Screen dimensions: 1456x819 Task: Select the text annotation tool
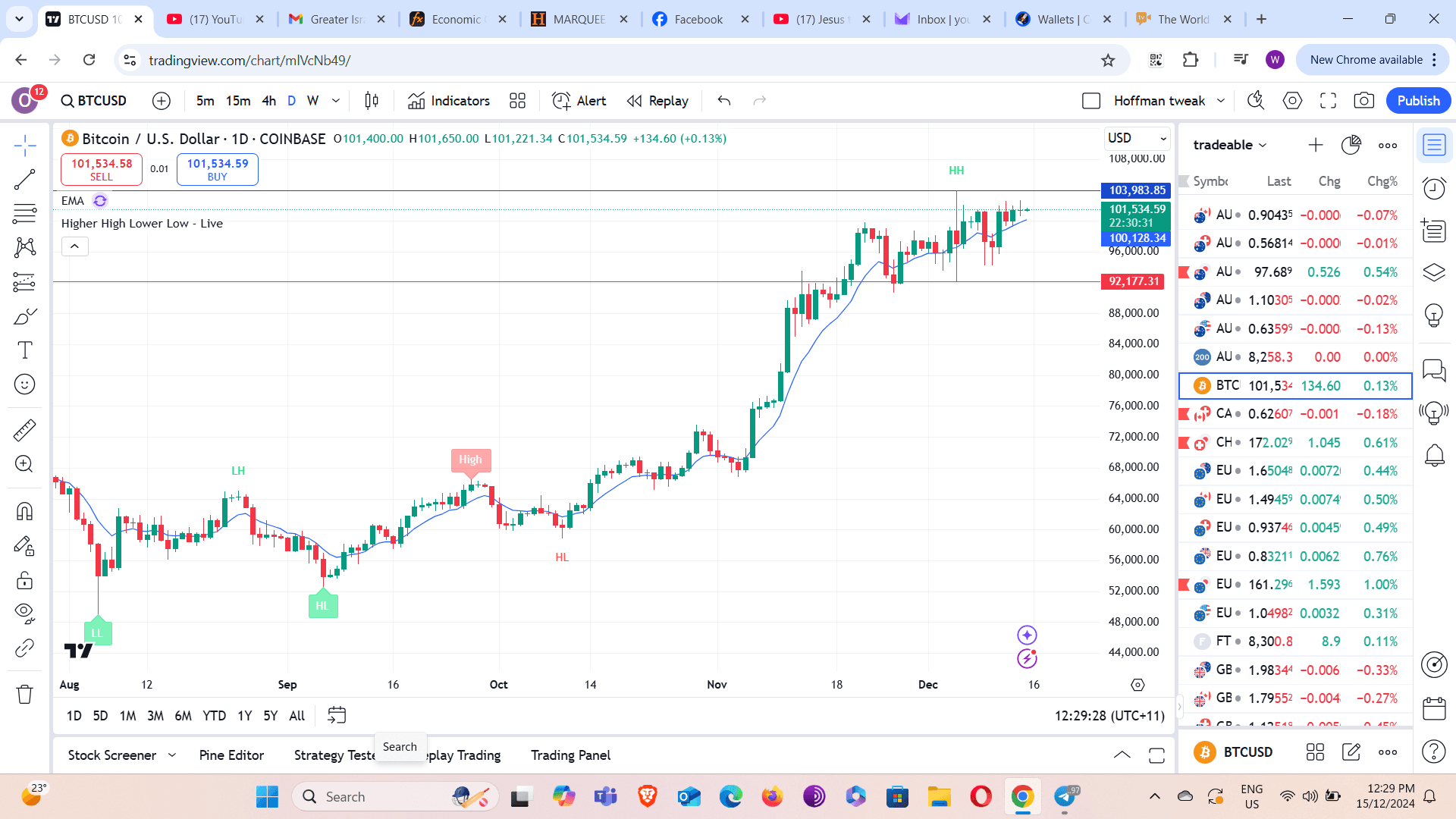point(25,350)
